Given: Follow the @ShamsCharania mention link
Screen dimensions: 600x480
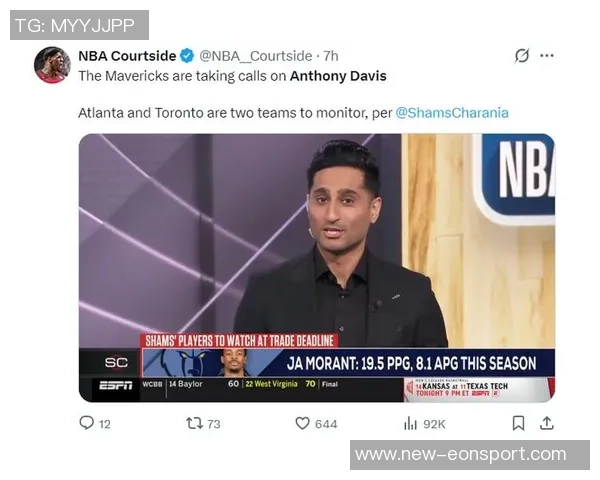Looking at the screenshot, I should point(452,113).
